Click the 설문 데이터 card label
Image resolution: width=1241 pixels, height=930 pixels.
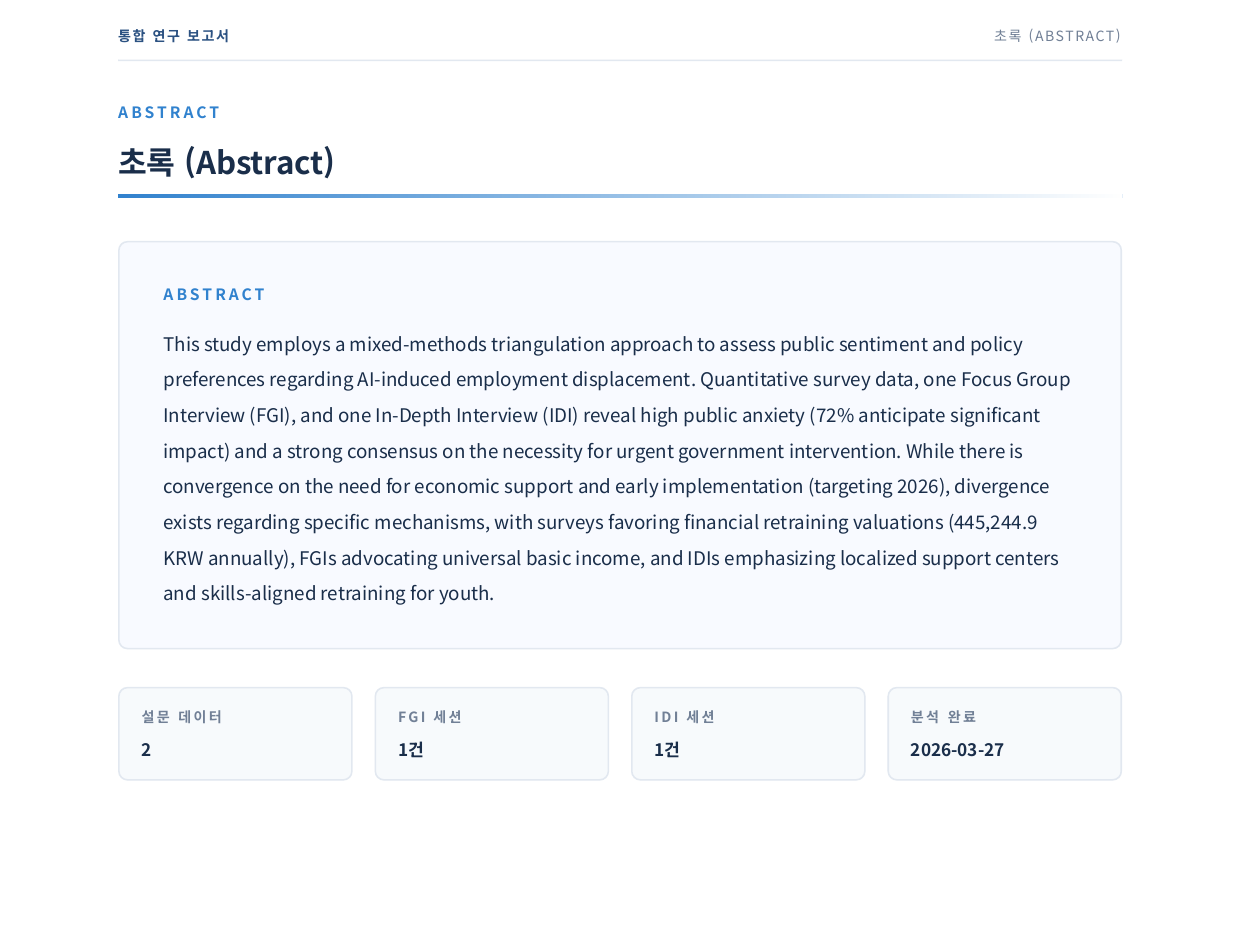pos(182,716)
